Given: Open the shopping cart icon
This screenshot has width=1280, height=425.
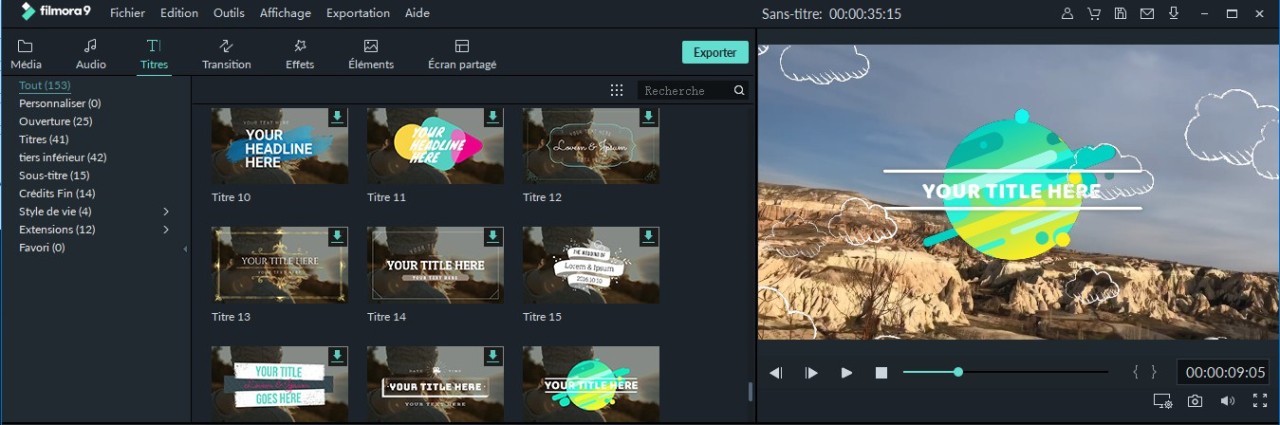Looking at the screenshot, I should 1094,13.
